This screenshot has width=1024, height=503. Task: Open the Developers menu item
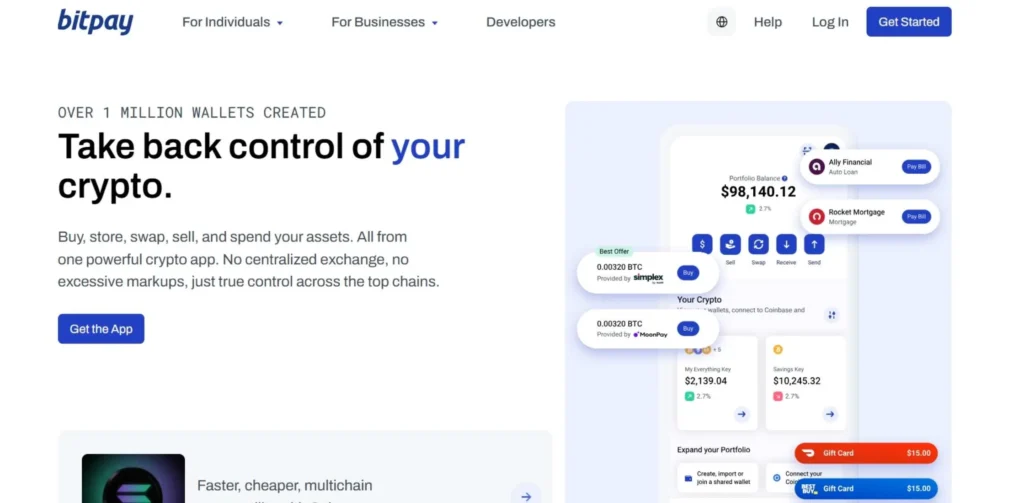click(x=520, y=22)
